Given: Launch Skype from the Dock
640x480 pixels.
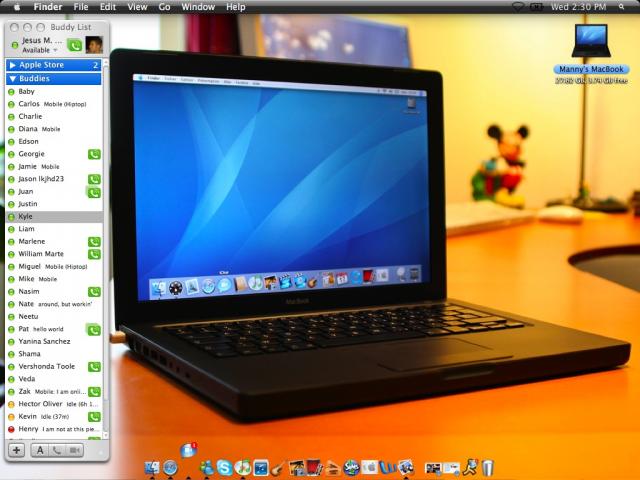Looking at the screenshot, I should click(224, 468).
